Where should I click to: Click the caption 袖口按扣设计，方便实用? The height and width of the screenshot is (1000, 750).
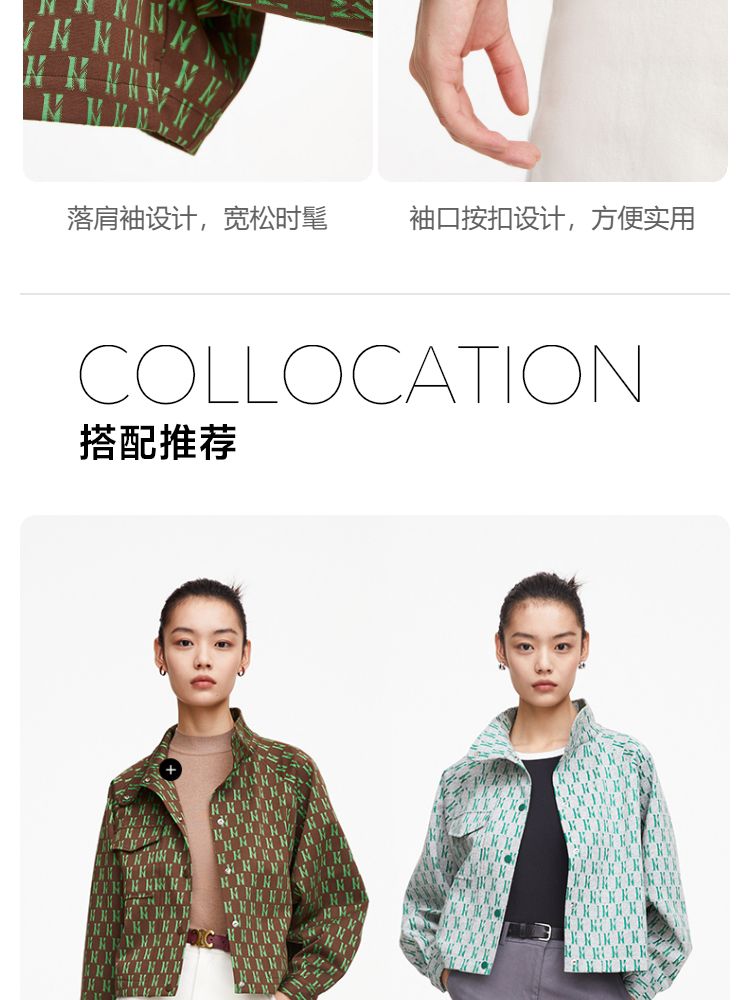tap(552, 218)
